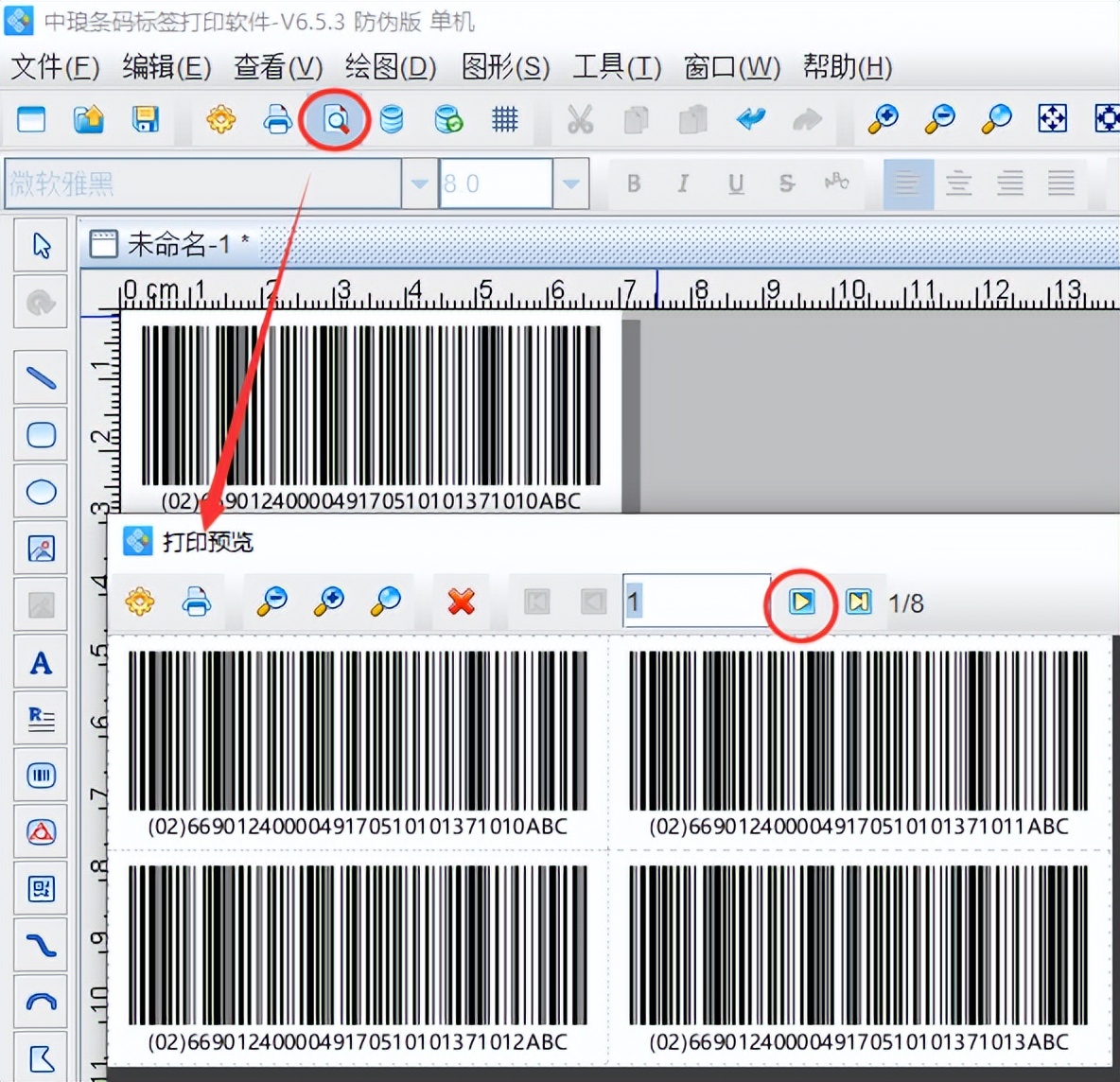Toggle italic formatting
Viewport: 1120px width, 1082px height.
(x=683, y=184)
